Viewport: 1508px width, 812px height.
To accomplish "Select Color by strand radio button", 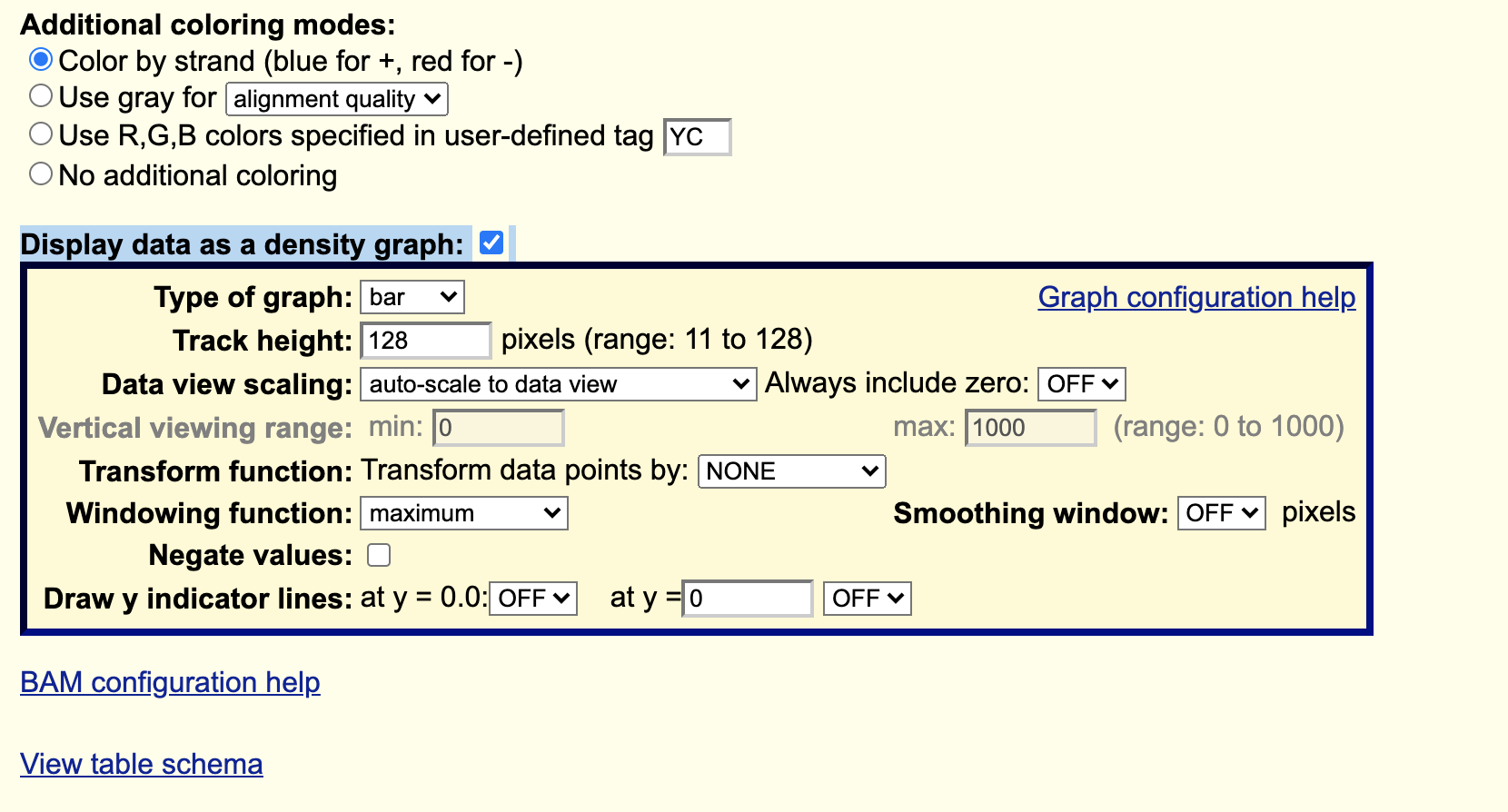I will pyautogui.click(x=41, y=60).
